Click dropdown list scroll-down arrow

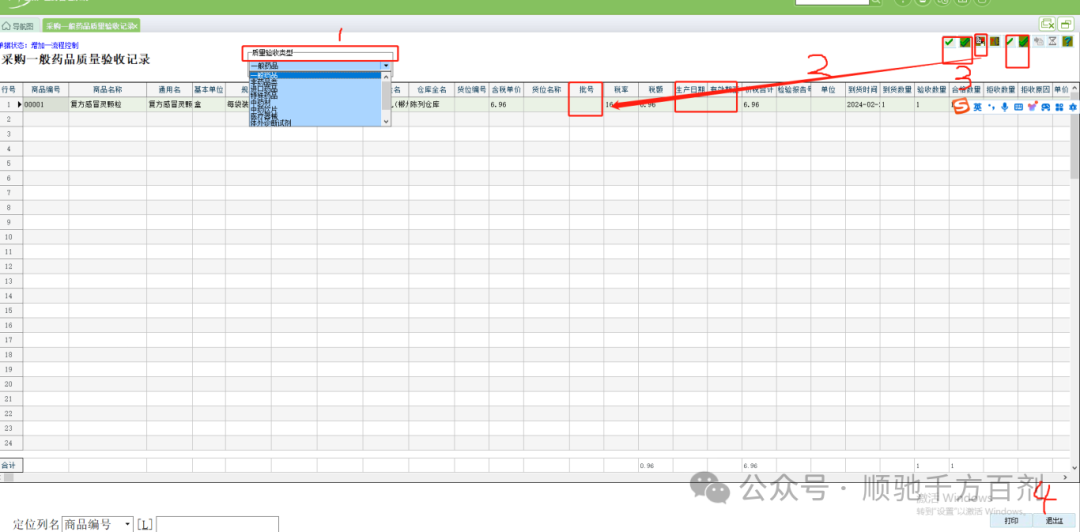click(x=386, y=121)
